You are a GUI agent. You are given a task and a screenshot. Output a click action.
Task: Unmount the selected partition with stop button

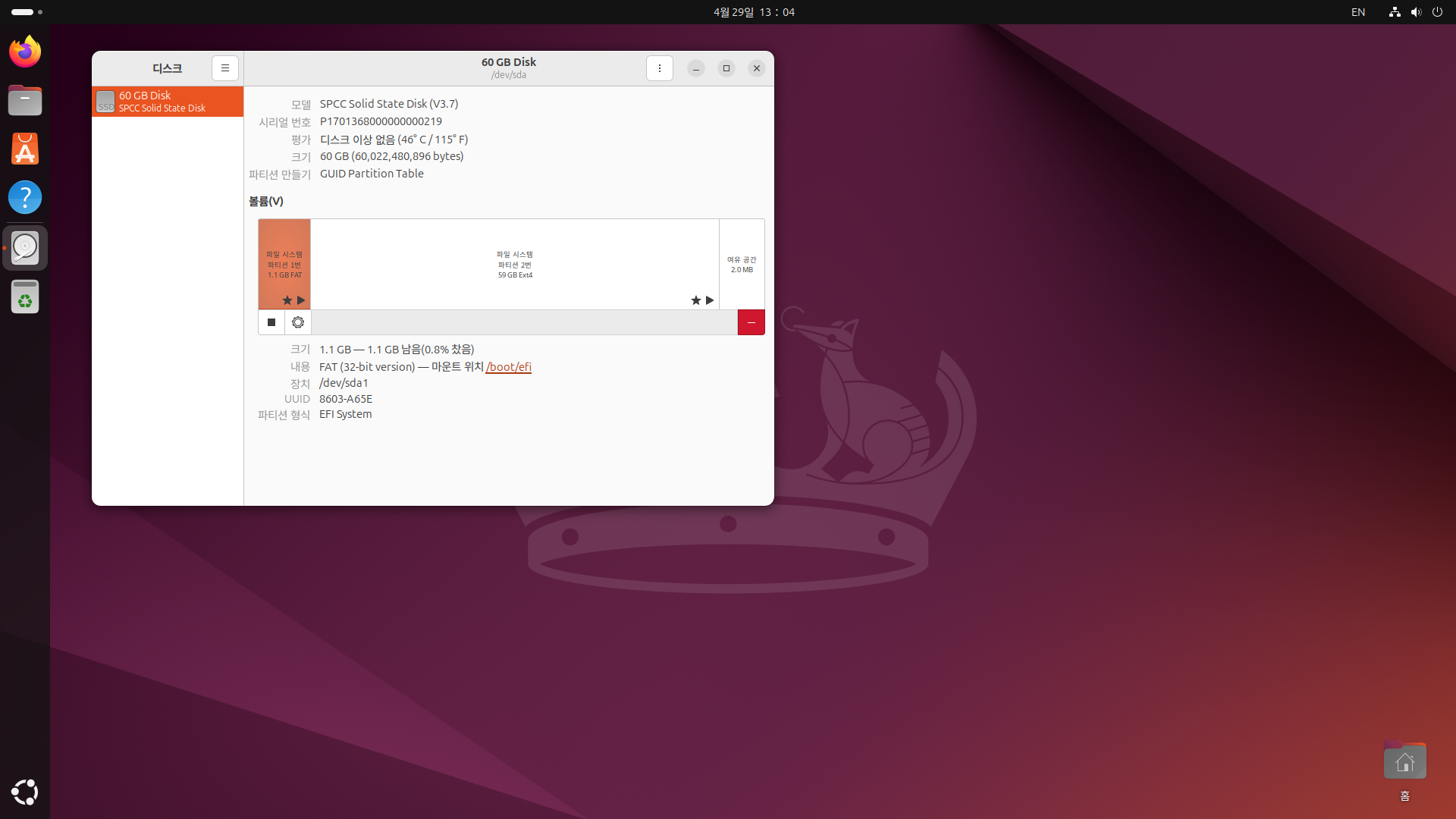271,322
